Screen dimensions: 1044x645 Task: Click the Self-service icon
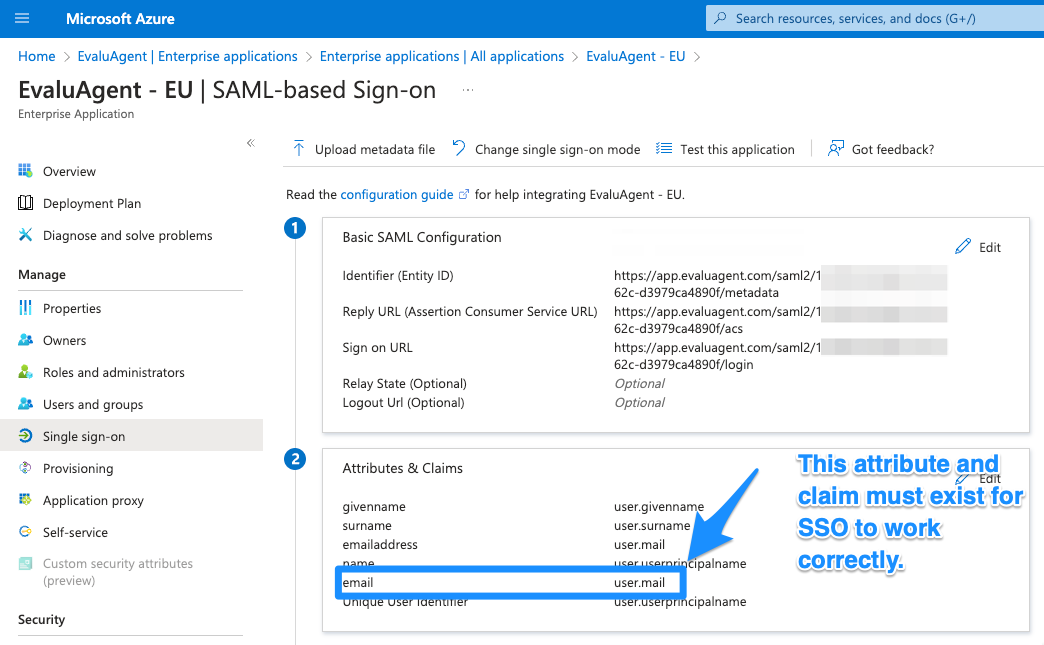(25, 532)
